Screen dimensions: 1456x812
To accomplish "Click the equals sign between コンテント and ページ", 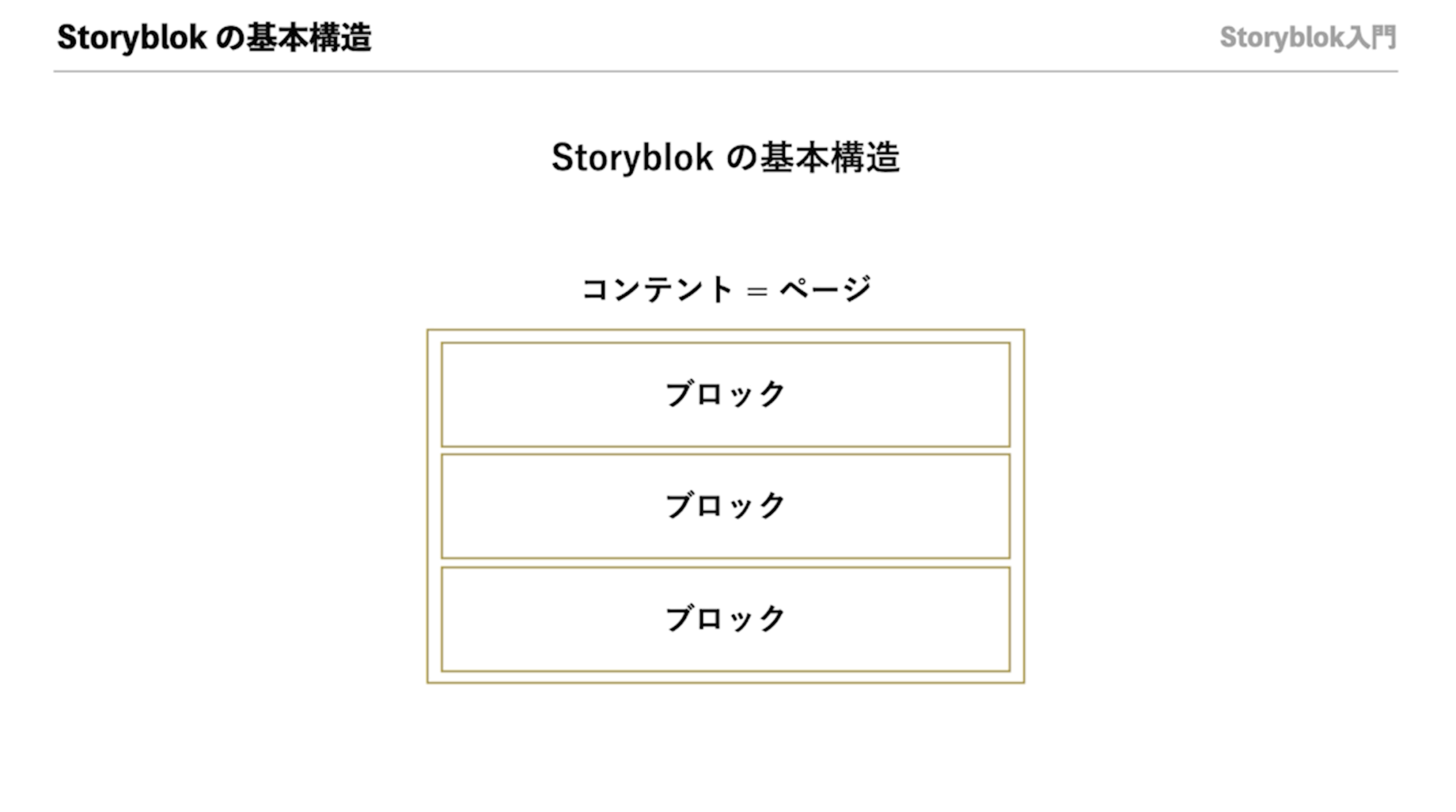I will [757, 292].
